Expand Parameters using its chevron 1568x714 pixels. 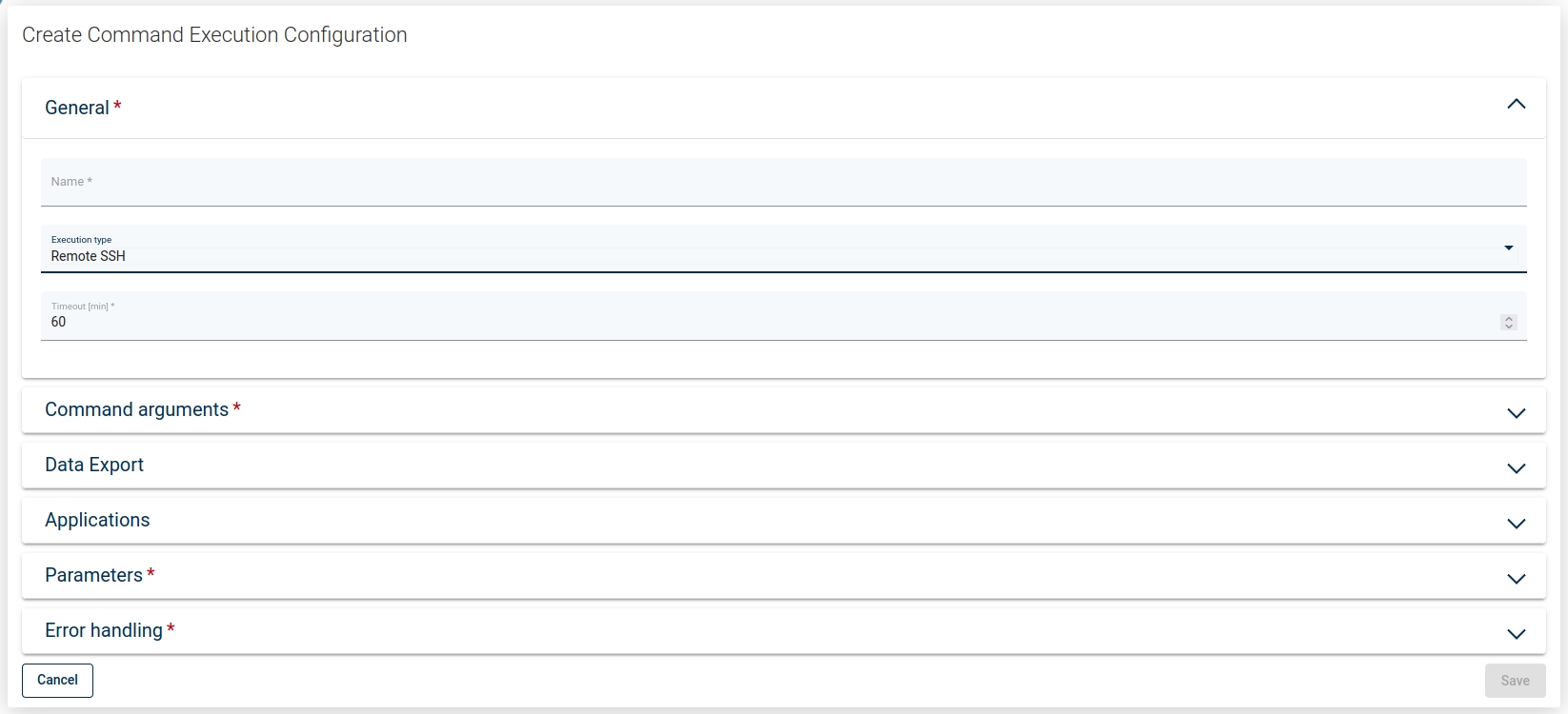click(1516, 579)
